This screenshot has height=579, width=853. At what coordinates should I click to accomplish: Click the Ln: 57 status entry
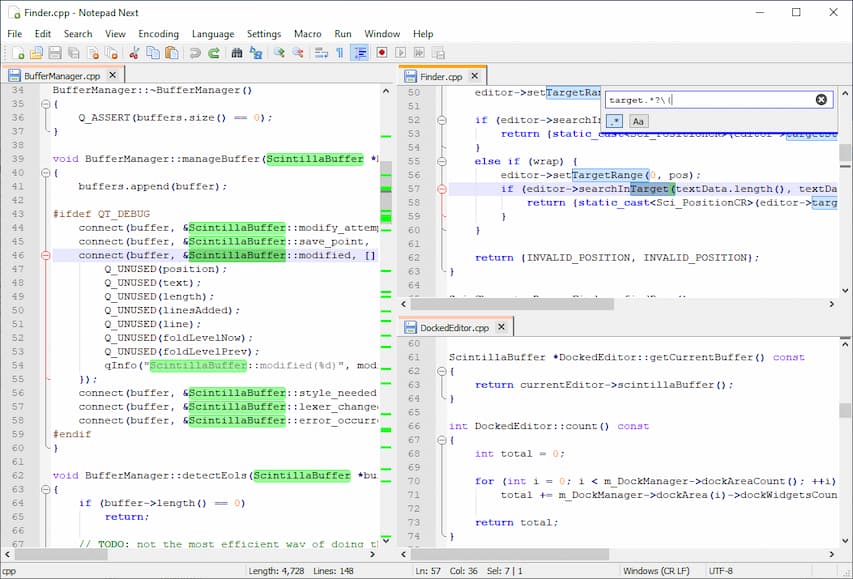(428, 571)
